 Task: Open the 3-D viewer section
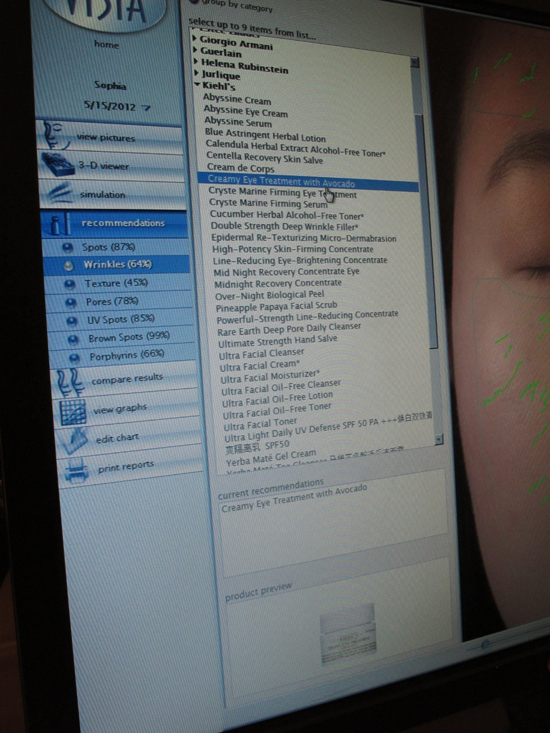tap(112, 165)
